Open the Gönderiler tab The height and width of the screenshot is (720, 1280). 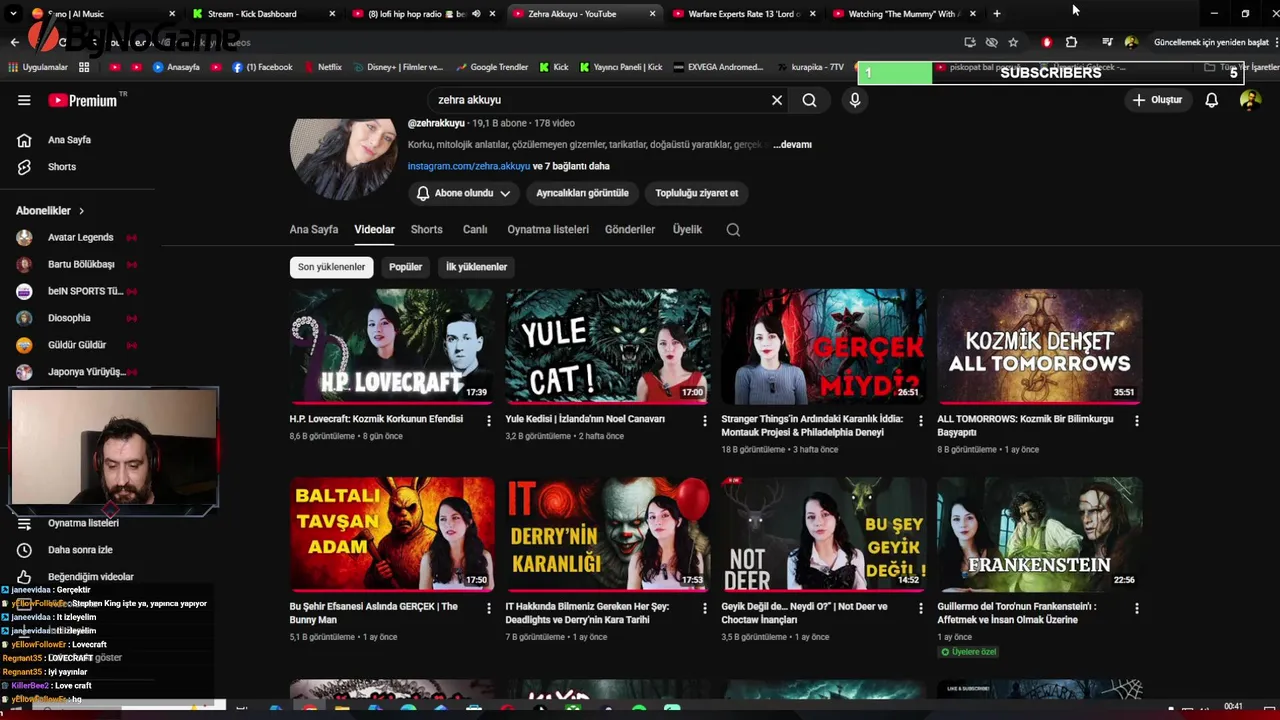(630, 230)
